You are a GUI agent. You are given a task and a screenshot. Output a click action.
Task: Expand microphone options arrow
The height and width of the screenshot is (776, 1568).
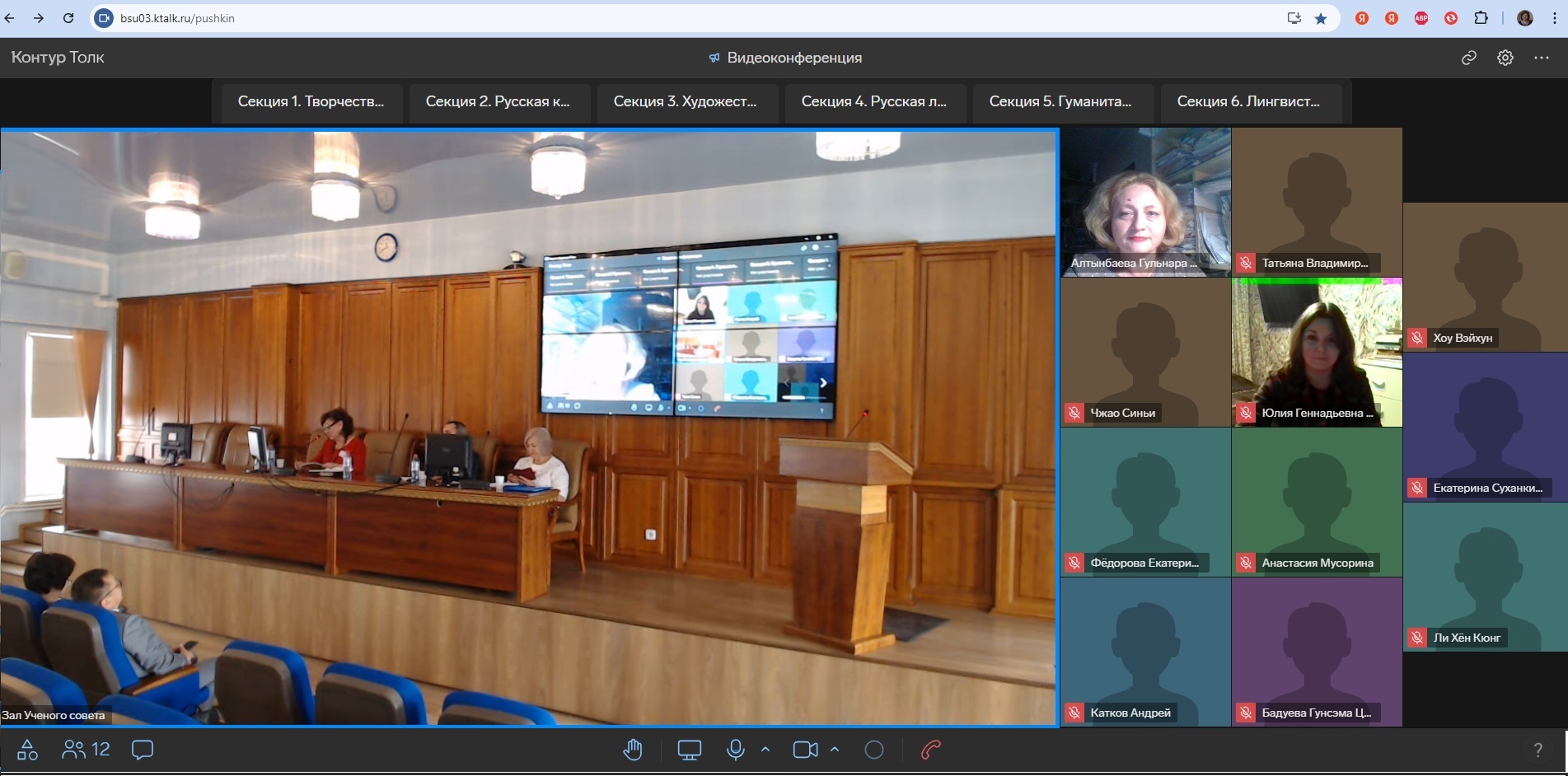click(x=765, y=750)
